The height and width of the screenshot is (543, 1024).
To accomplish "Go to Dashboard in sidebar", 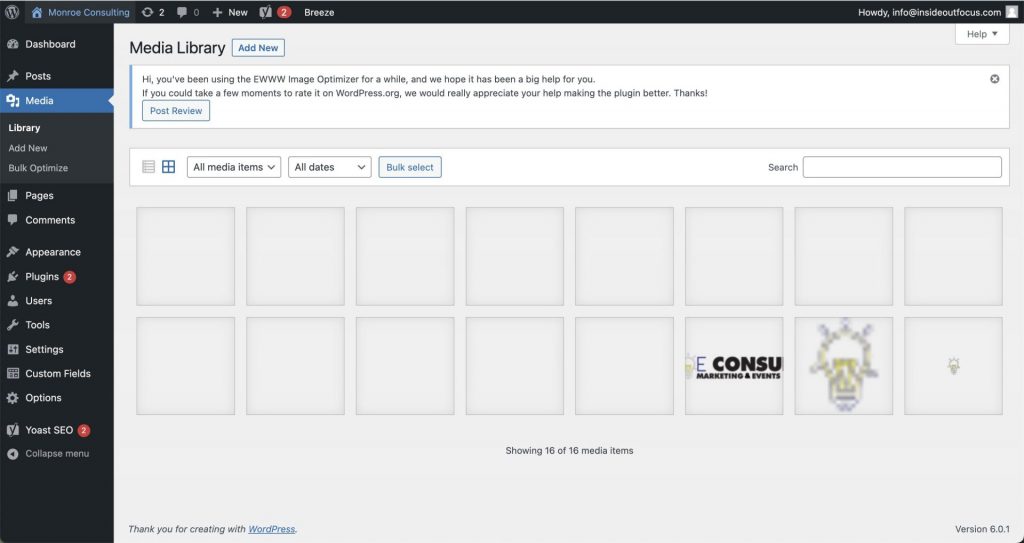I will tap(57, 44).
